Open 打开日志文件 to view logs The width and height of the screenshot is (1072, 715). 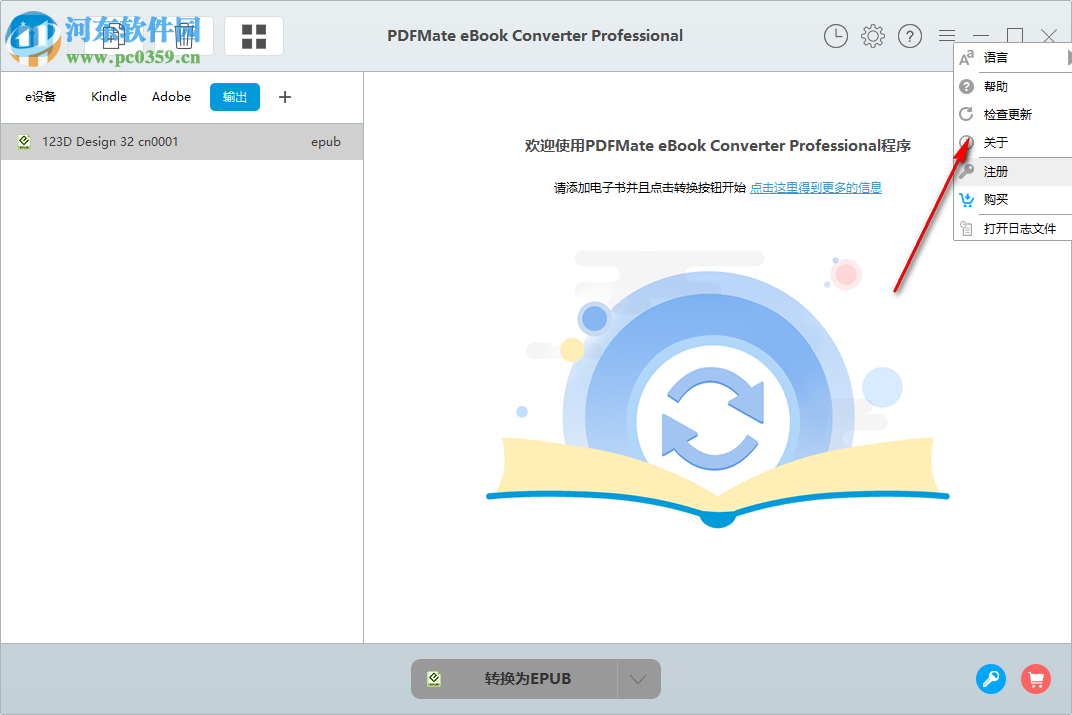[x=1010, y=228]
